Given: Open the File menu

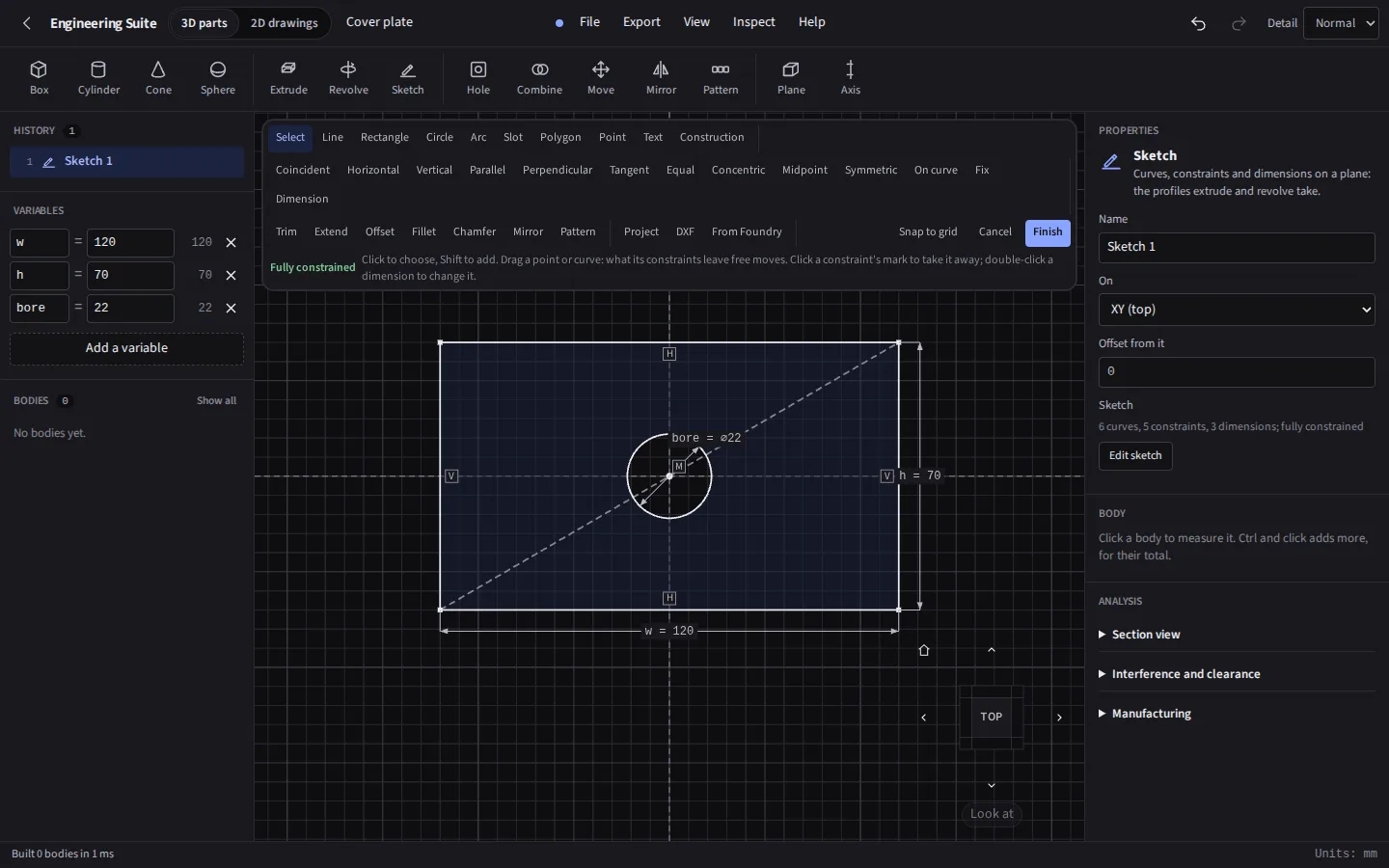Looking at the screenshot, I should click(x=589, y=22).
